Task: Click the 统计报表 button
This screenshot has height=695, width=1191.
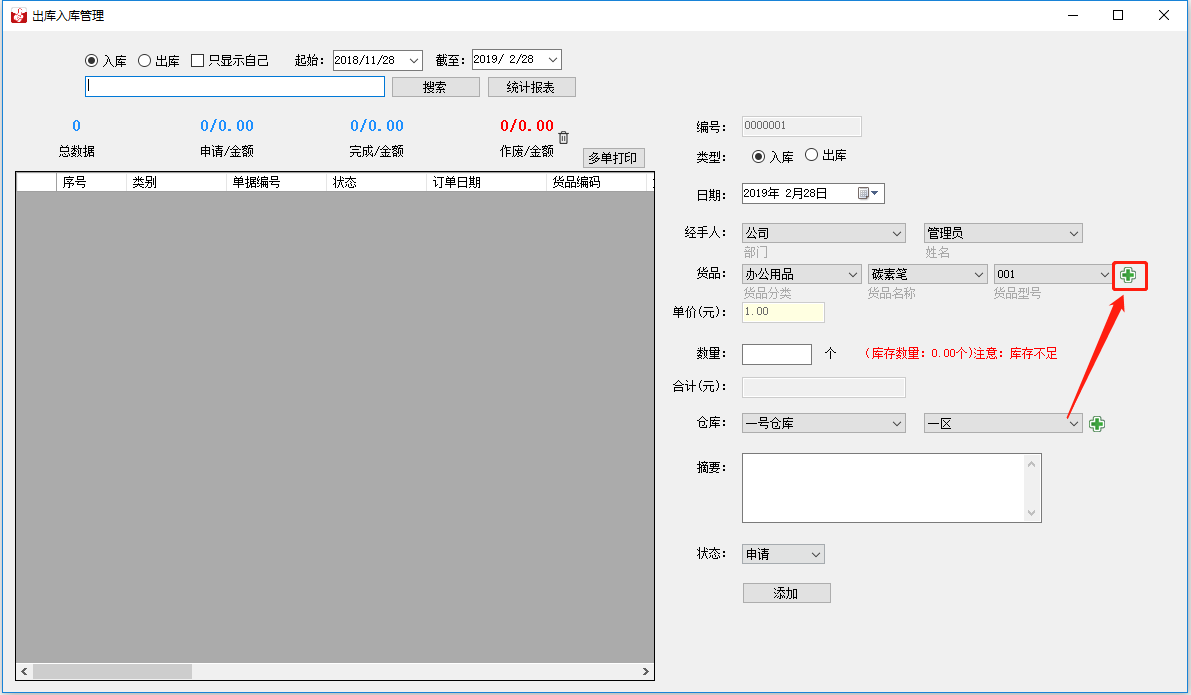Action: click(x=531, y=87)
